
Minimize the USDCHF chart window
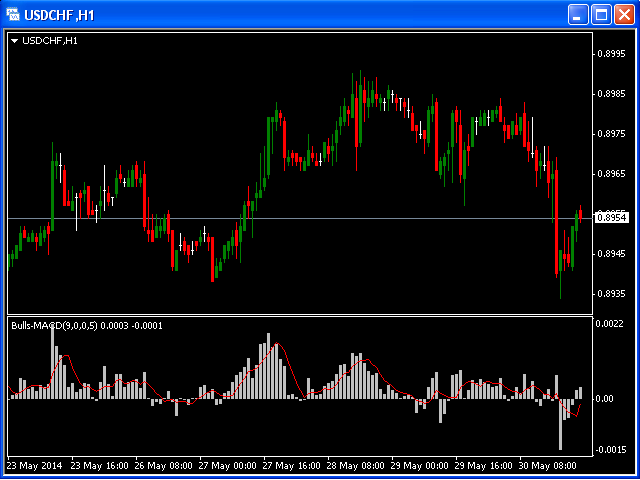tap(577, 15)
